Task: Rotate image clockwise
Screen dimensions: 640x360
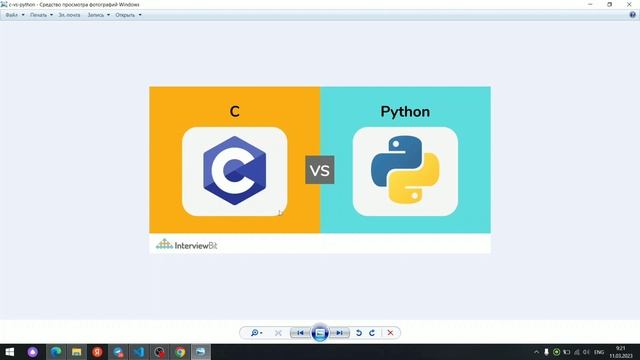Action: coord(372,333)
